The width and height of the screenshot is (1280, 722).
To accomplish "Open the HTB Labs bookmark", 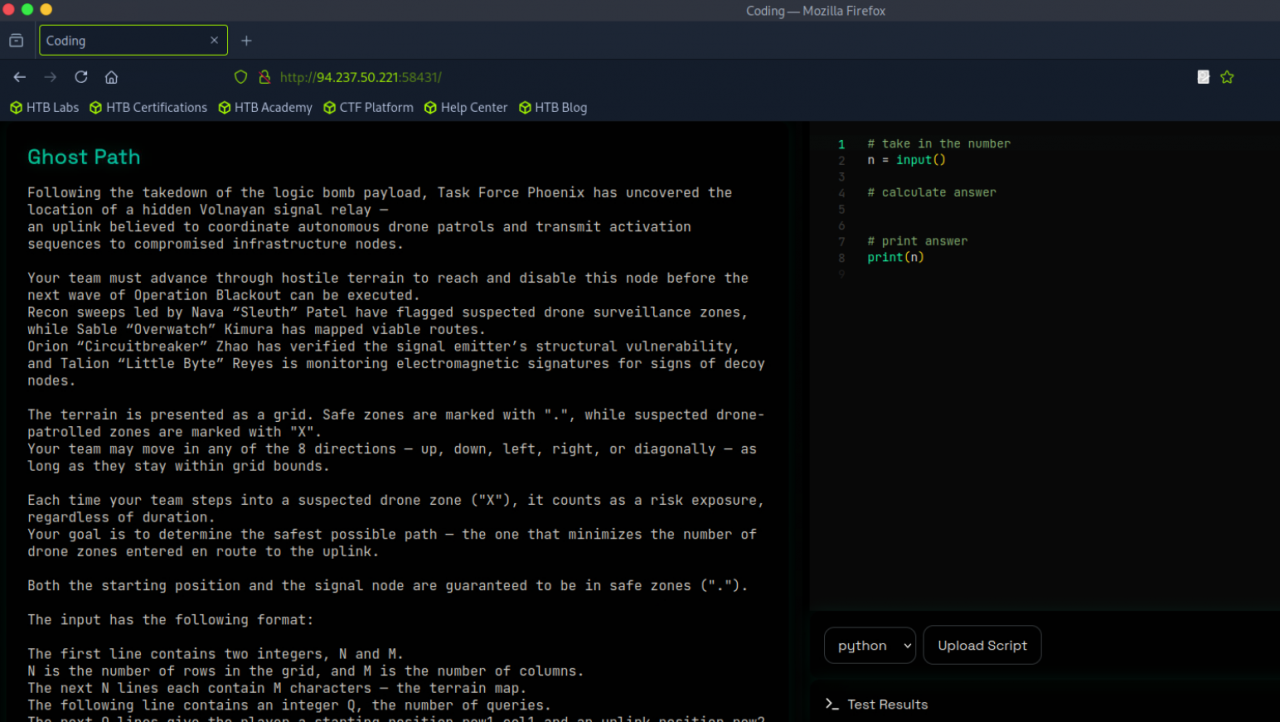I will pyautogui.click(x=44, y=107).
